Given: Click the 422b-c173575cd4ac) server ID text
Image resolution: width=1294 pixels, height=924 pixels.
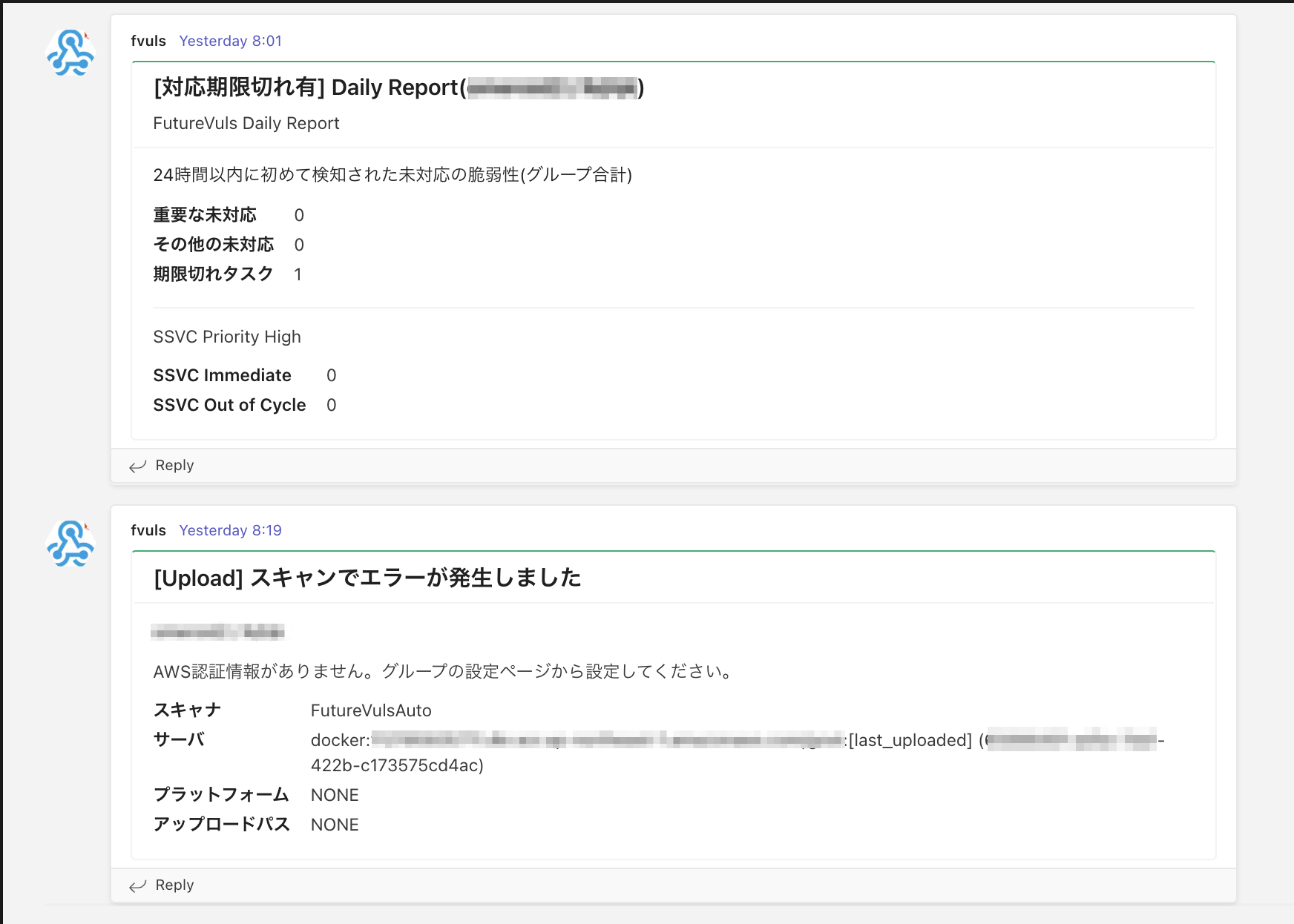Looking at the screenshot, I should click(397, 765).
